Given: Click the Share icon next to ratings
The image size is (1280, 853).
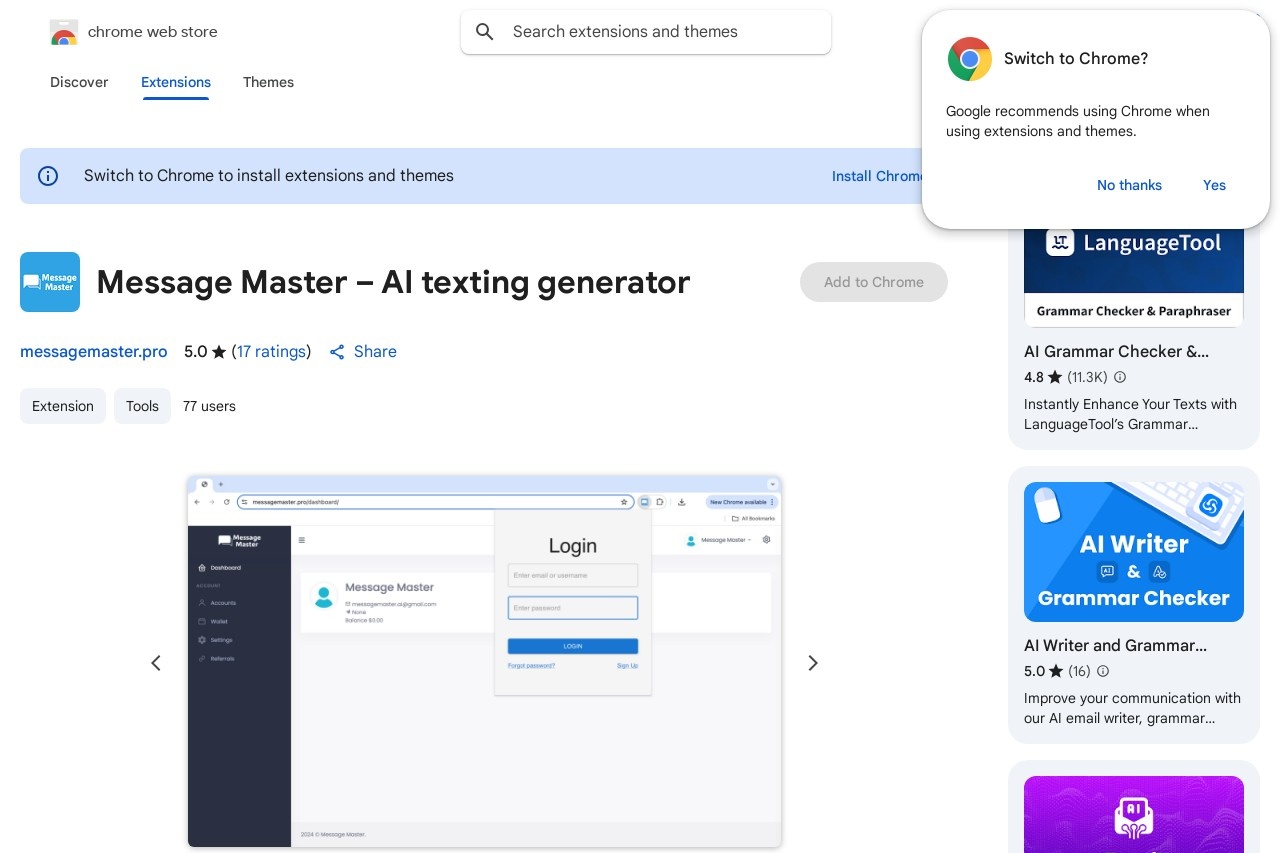Looking at the screenshot, I should 337,352.
